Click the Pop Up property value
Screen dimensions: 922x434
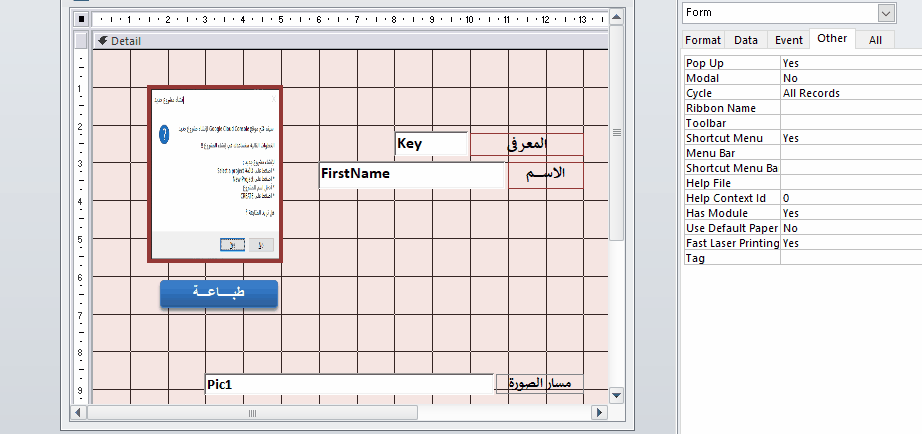tap(850, 62)
